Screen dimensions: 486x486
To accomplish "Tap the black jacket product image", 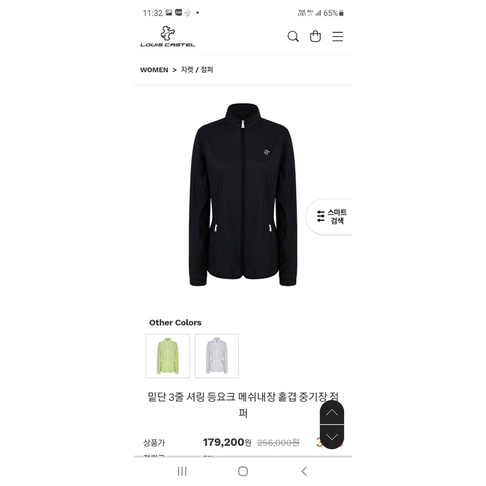I will 243,195.
